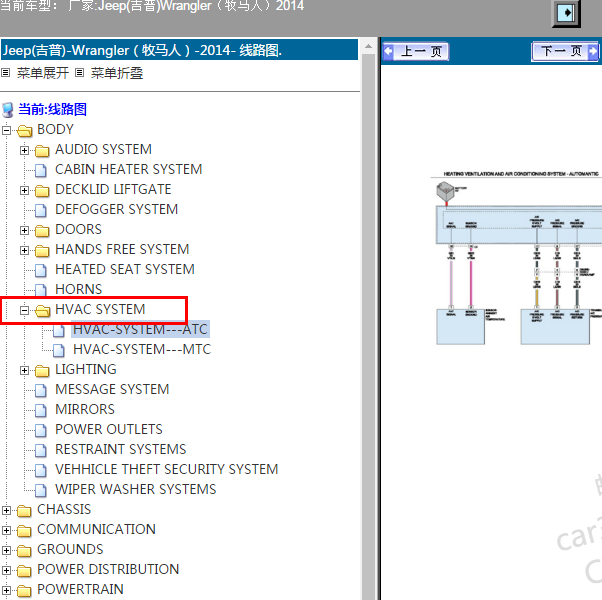Open MIRRORS wiring diagram
The width and height of the screenshot is (602, 600).
click(85, 409)
